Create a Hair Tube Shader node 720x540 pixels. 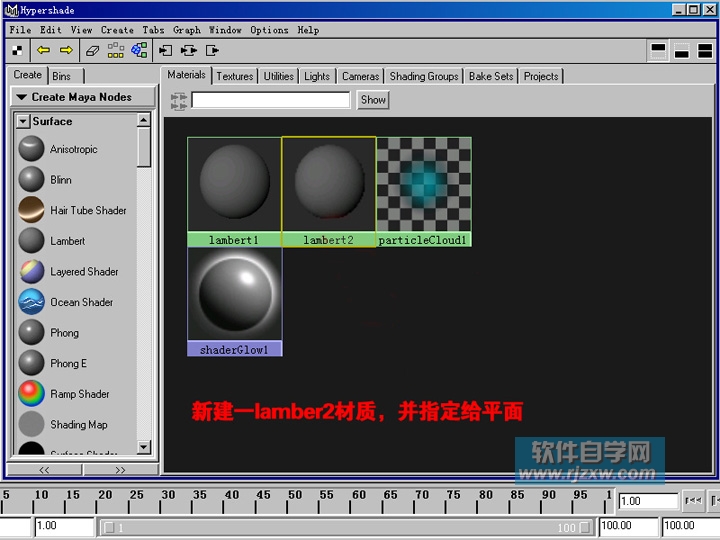(x=73, y=210)
